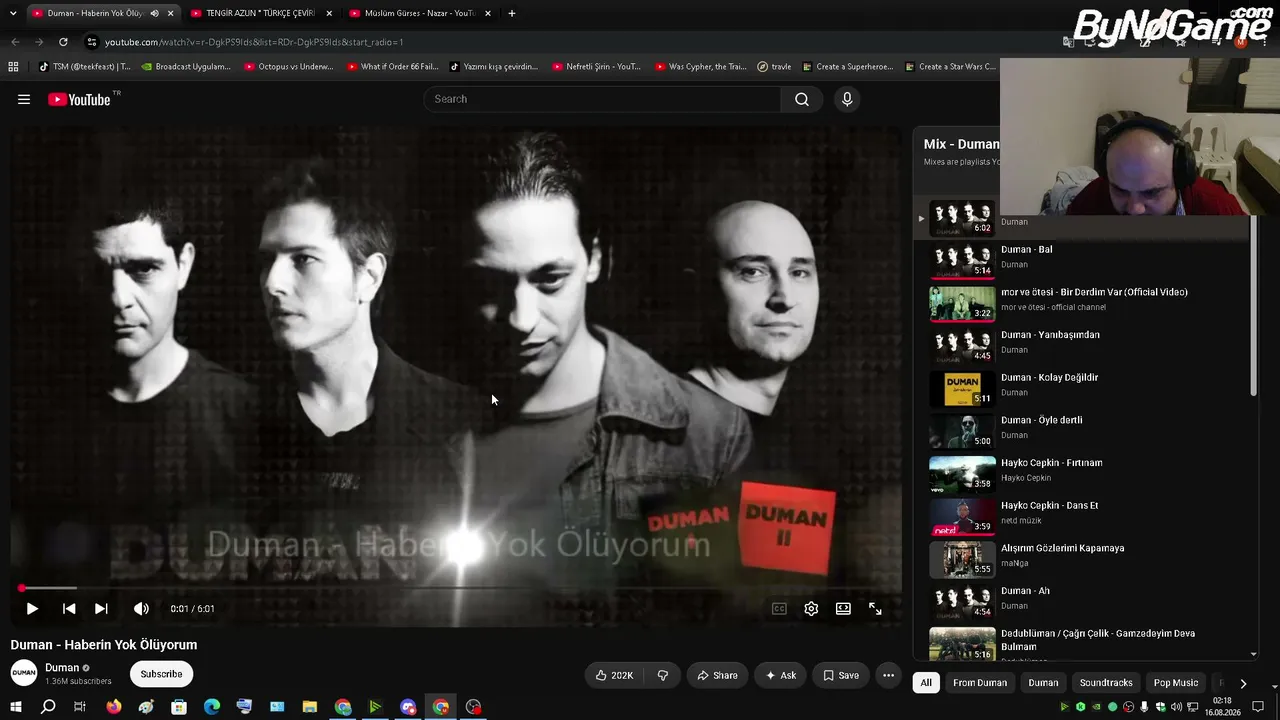Switch to the Müslüm Gürses - Nazar tab
This screenshot has height=720, width=1280.
point(420,13)
